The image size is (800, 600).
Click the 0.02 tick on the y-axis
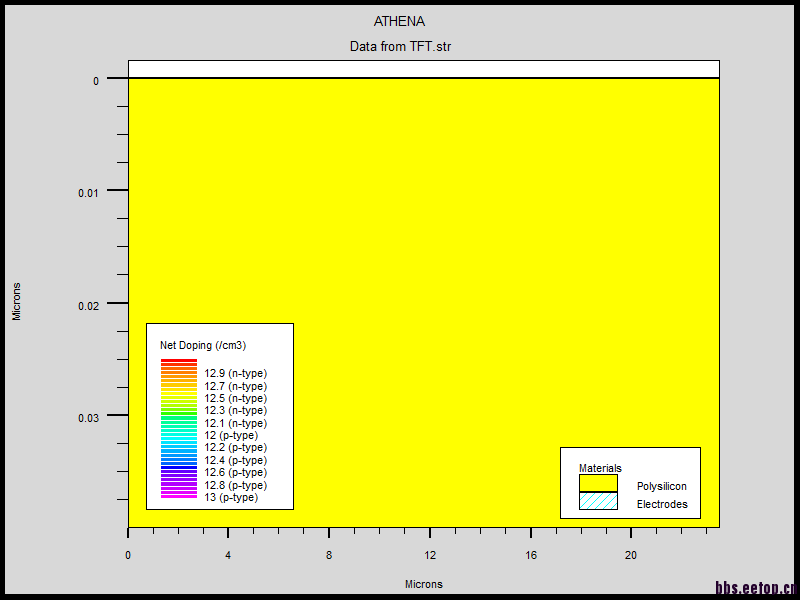[89, 304]
